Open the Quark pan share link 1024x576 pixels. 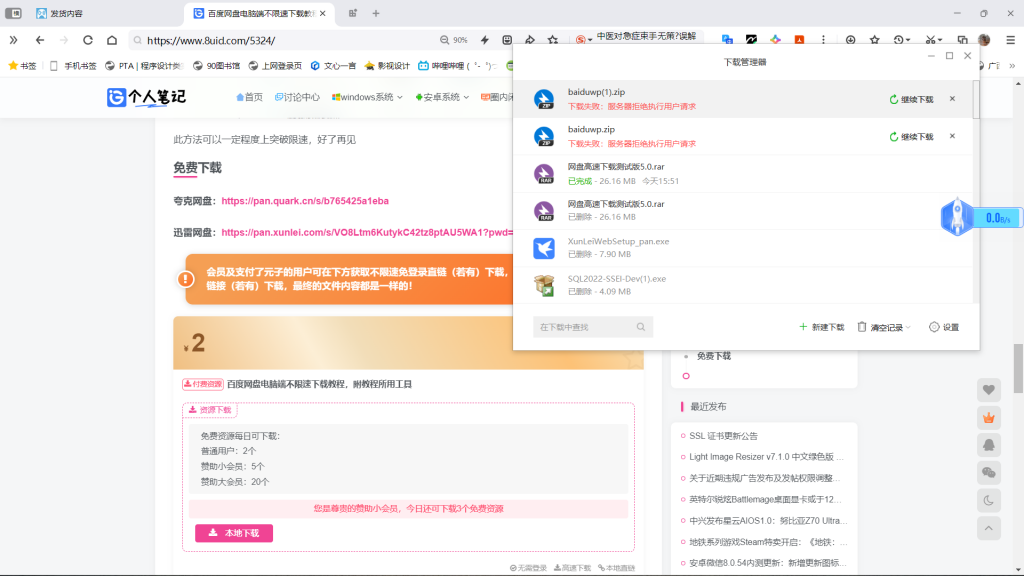[x=305, y=201]
